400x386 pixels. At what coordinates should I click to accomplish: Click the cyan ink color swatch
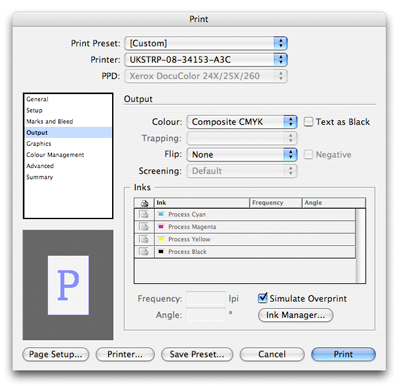coord(161,214)
